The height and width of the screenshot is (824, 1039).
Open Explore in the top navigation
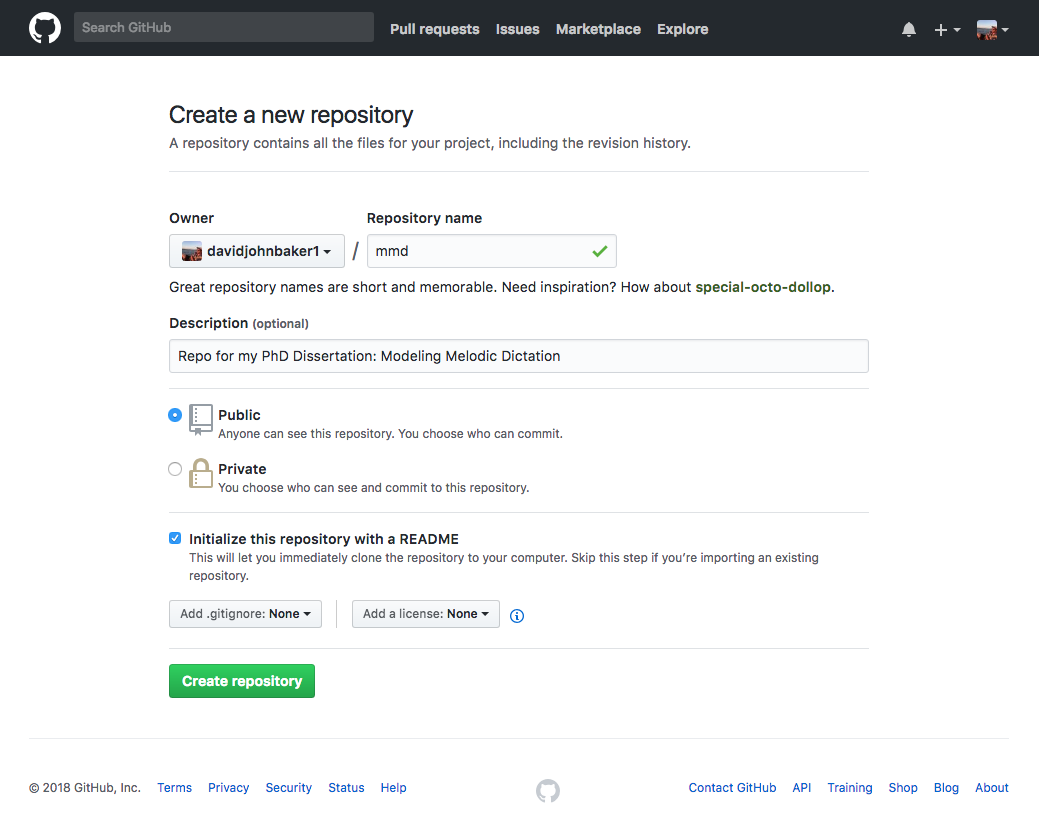point(683,29)
